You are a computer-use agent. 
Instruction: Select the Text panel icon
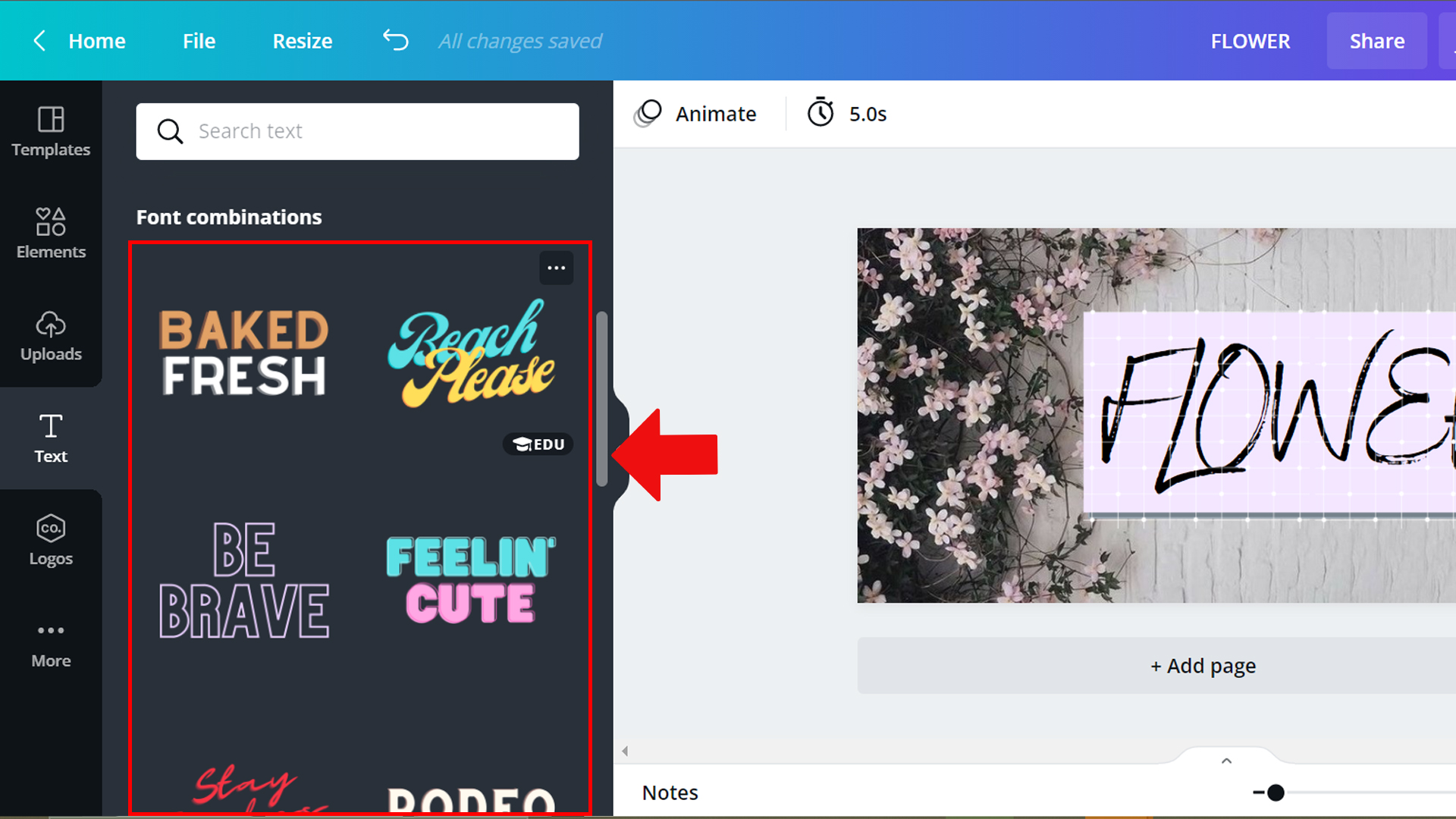(50, 439)
